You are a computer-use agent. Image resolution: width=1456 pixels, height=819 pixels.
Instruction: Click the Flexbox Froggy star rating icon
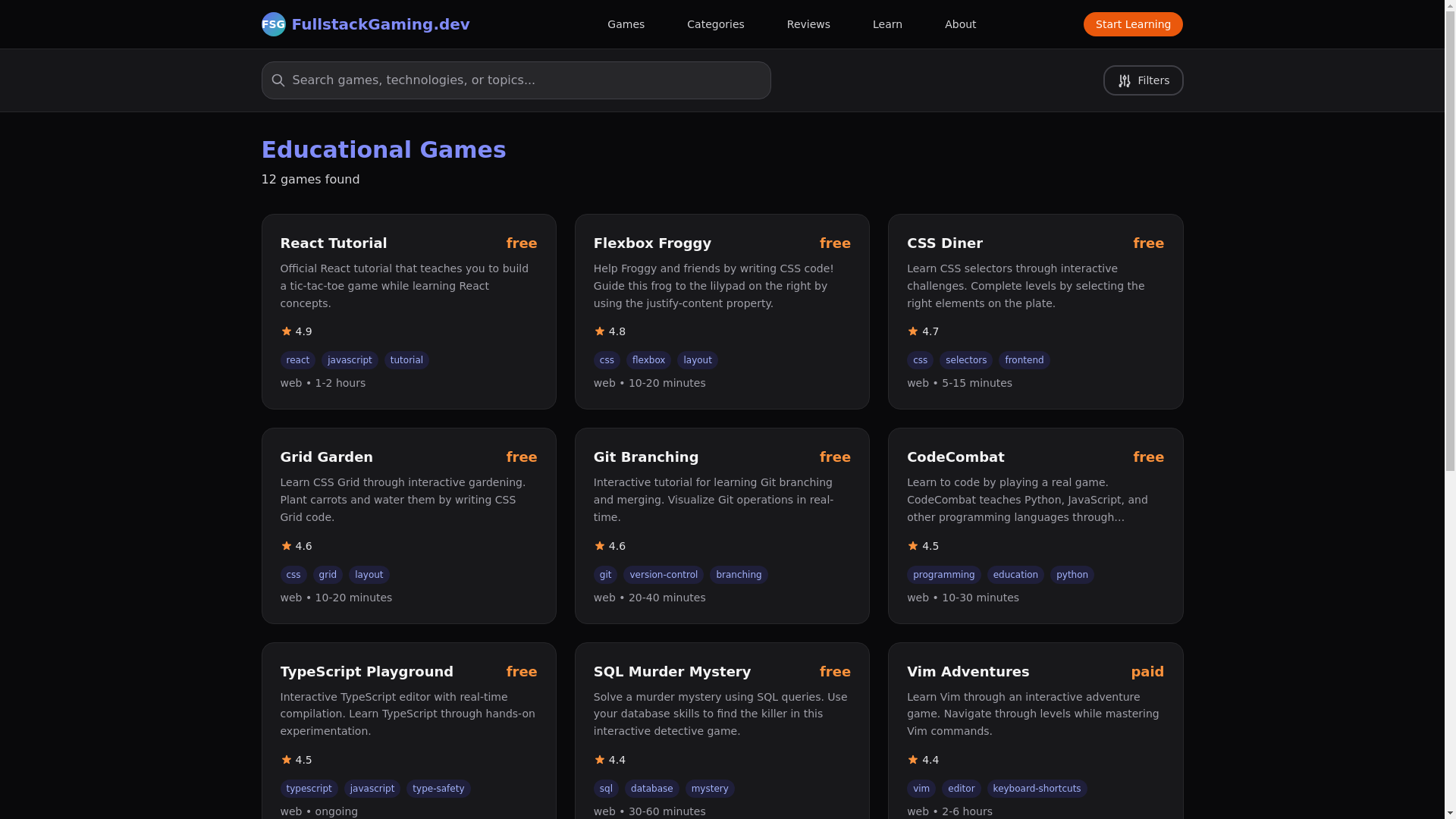pyautogui.click(x=599, y=331)
